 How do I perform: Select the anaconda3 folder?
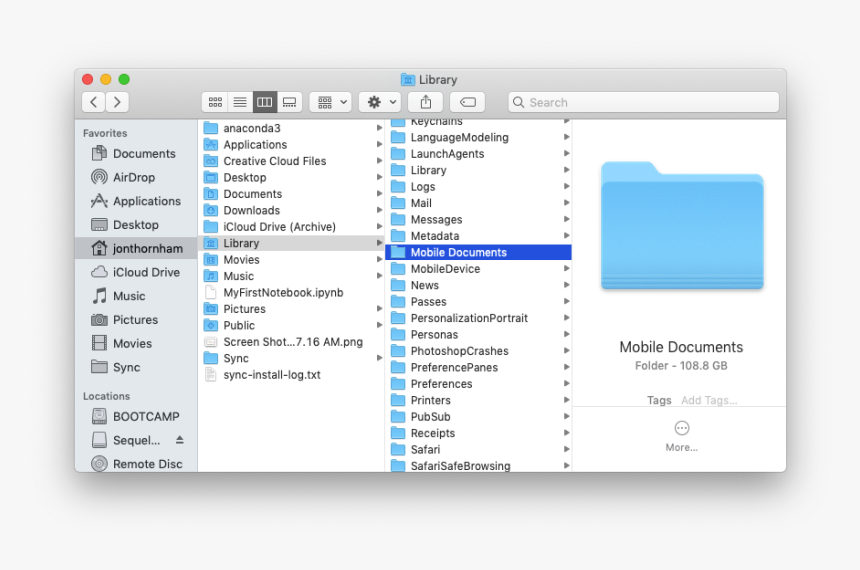click(x=291, y=128)
